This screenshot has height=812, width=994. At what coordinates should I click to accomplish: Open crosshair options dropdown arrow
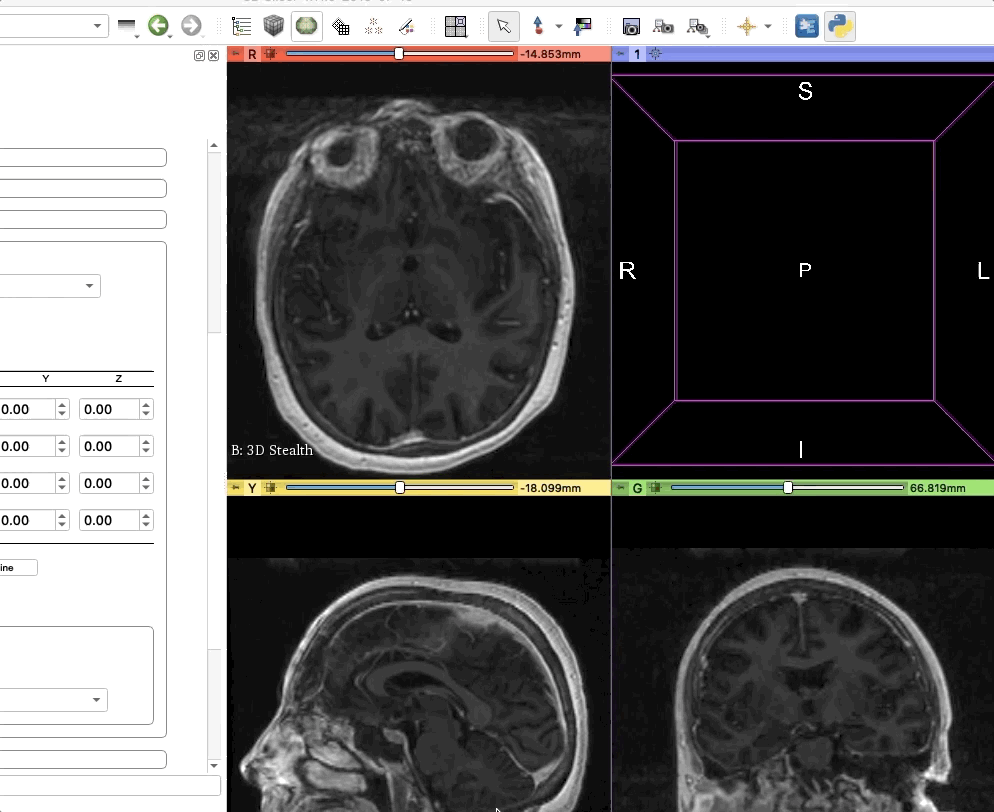768,27
